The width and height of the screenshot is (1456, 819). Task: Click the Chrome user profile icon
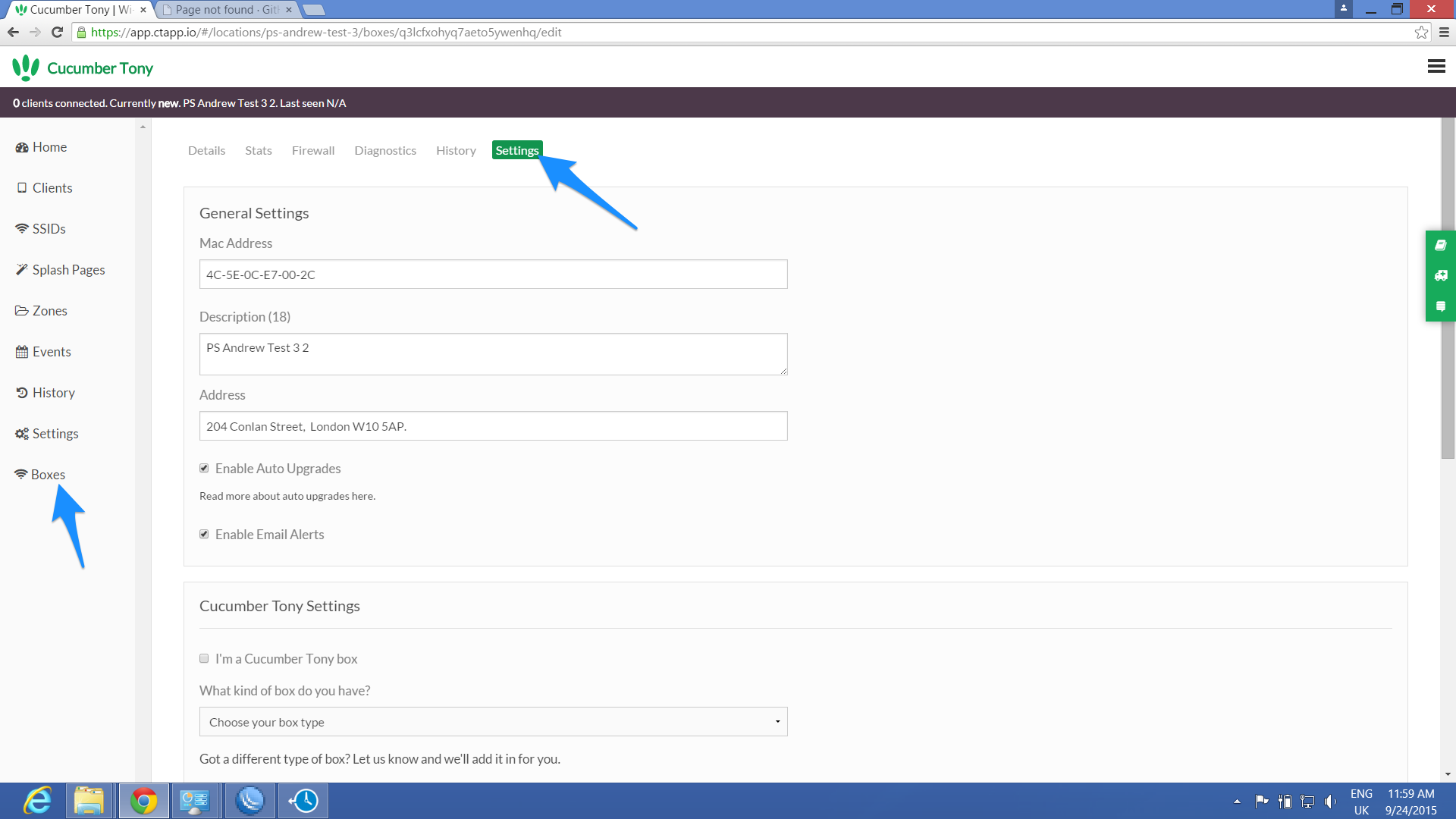tap(1343, 8)
